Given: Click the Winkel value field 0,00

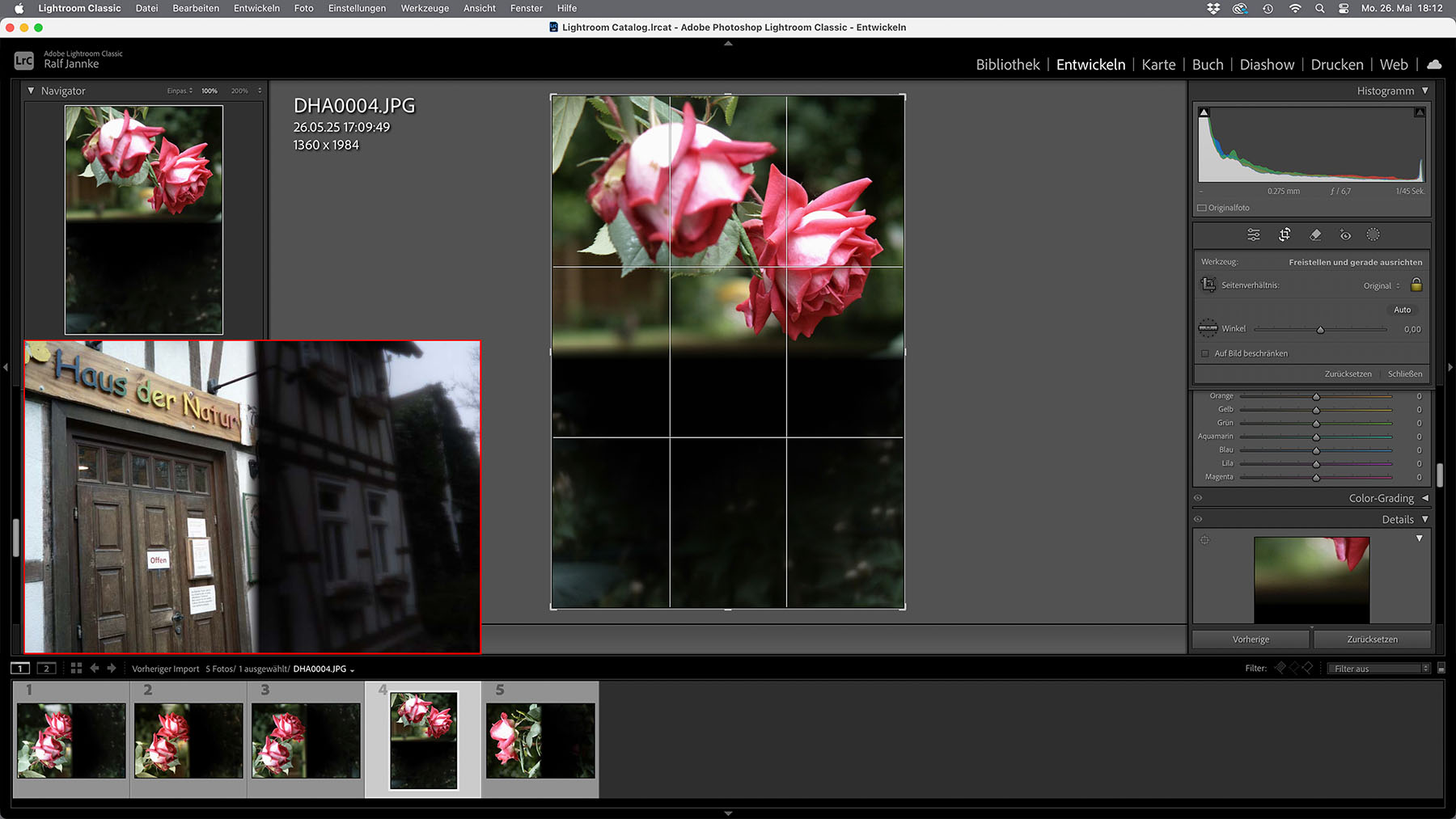Looking at the screenshot, I should (x=1412, y=329).
